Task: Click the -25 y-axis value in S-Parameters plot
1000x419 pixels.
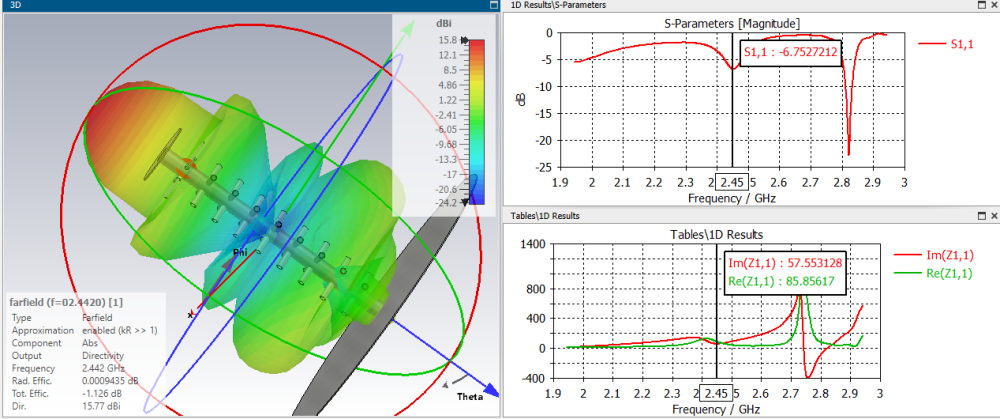Action: (x=545, y=167)
